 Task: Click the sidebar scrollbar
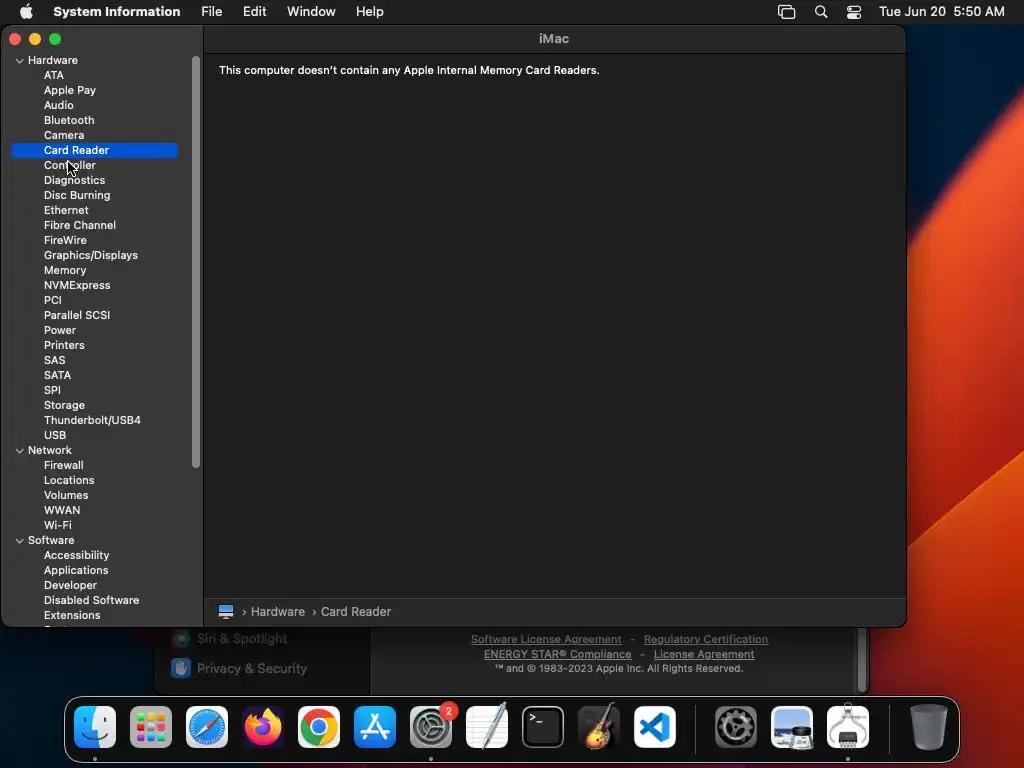coord(196,262)
